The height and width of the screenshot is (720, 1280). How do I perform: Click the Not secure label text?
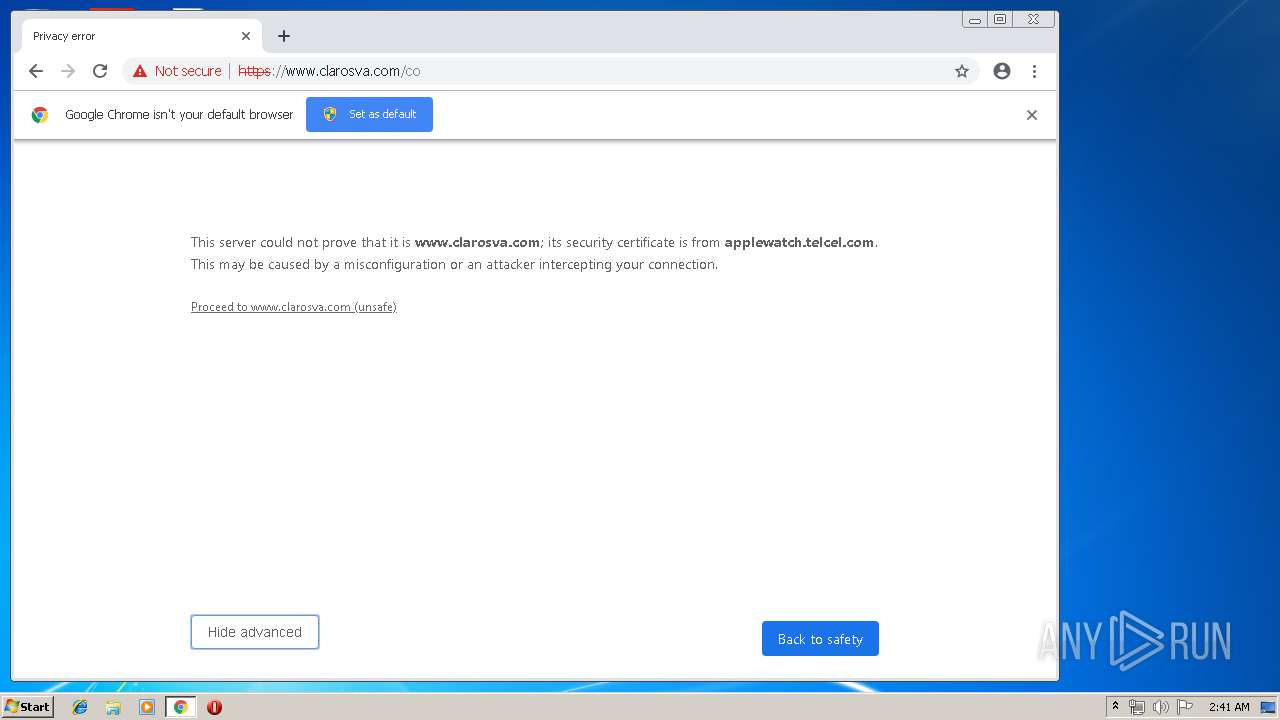click(188, 71)
